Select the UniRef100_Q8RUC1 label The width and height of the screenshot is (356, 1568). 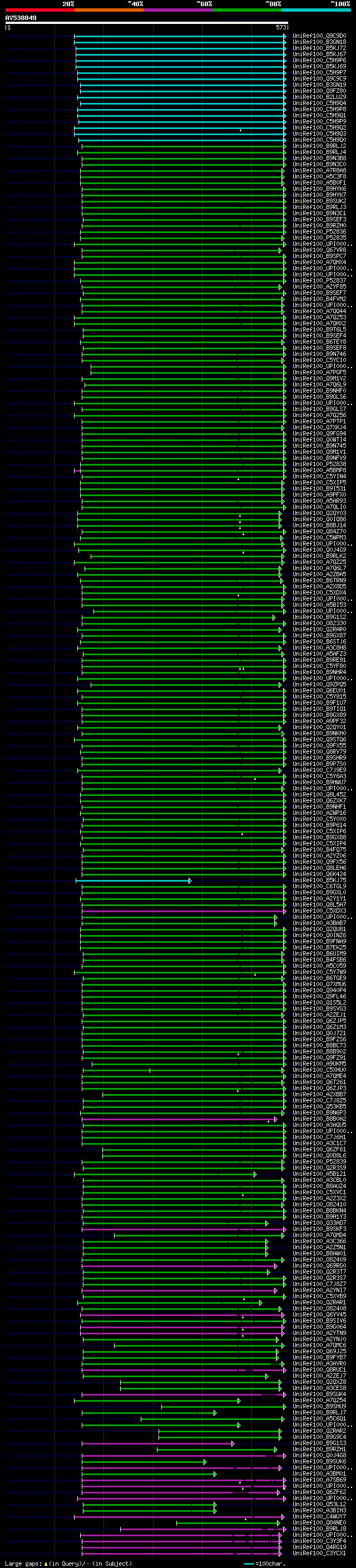pyautogui.click(x=319, y=1370)
